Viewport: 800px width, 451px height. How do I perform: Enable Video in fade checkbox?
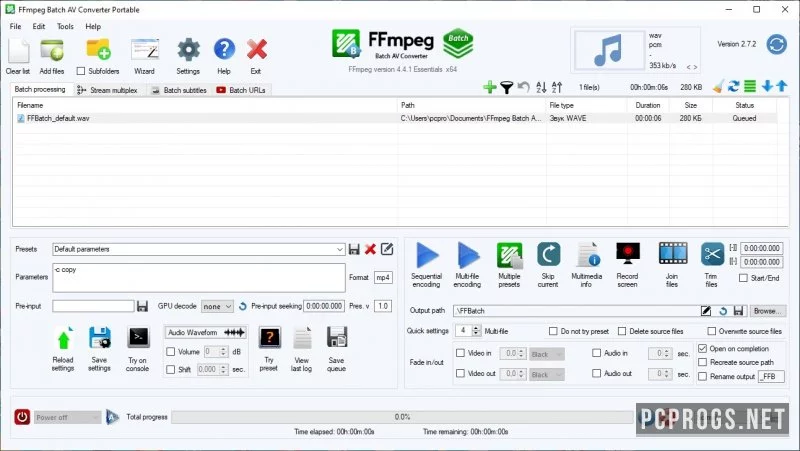click(x=460, y=353)
